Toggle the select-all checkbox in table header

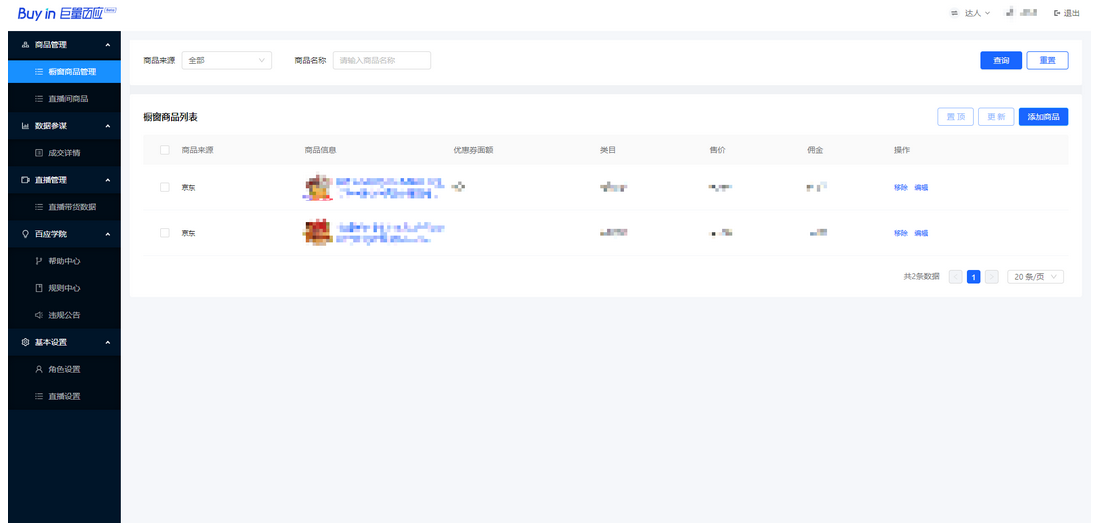pos(164,150)
